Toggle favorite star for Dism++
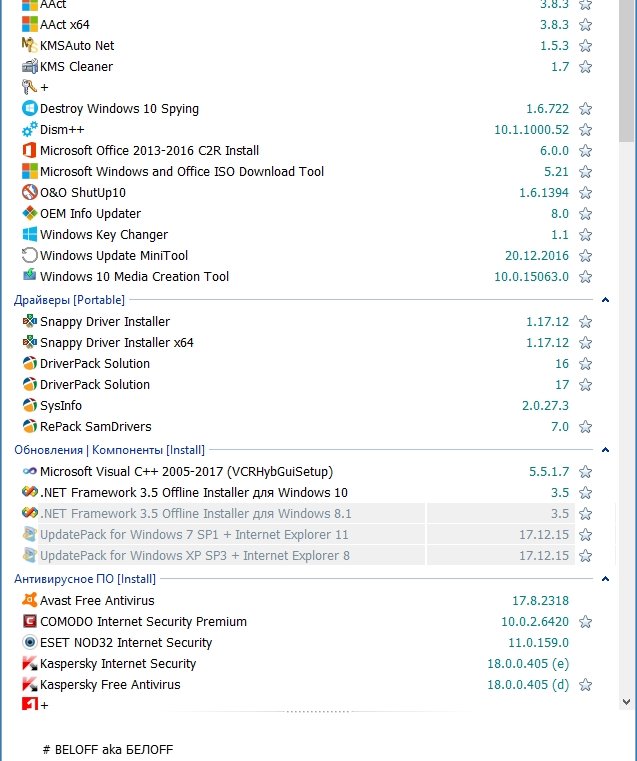This screenshot has height=761, width=637. click(x=586, y=130)
